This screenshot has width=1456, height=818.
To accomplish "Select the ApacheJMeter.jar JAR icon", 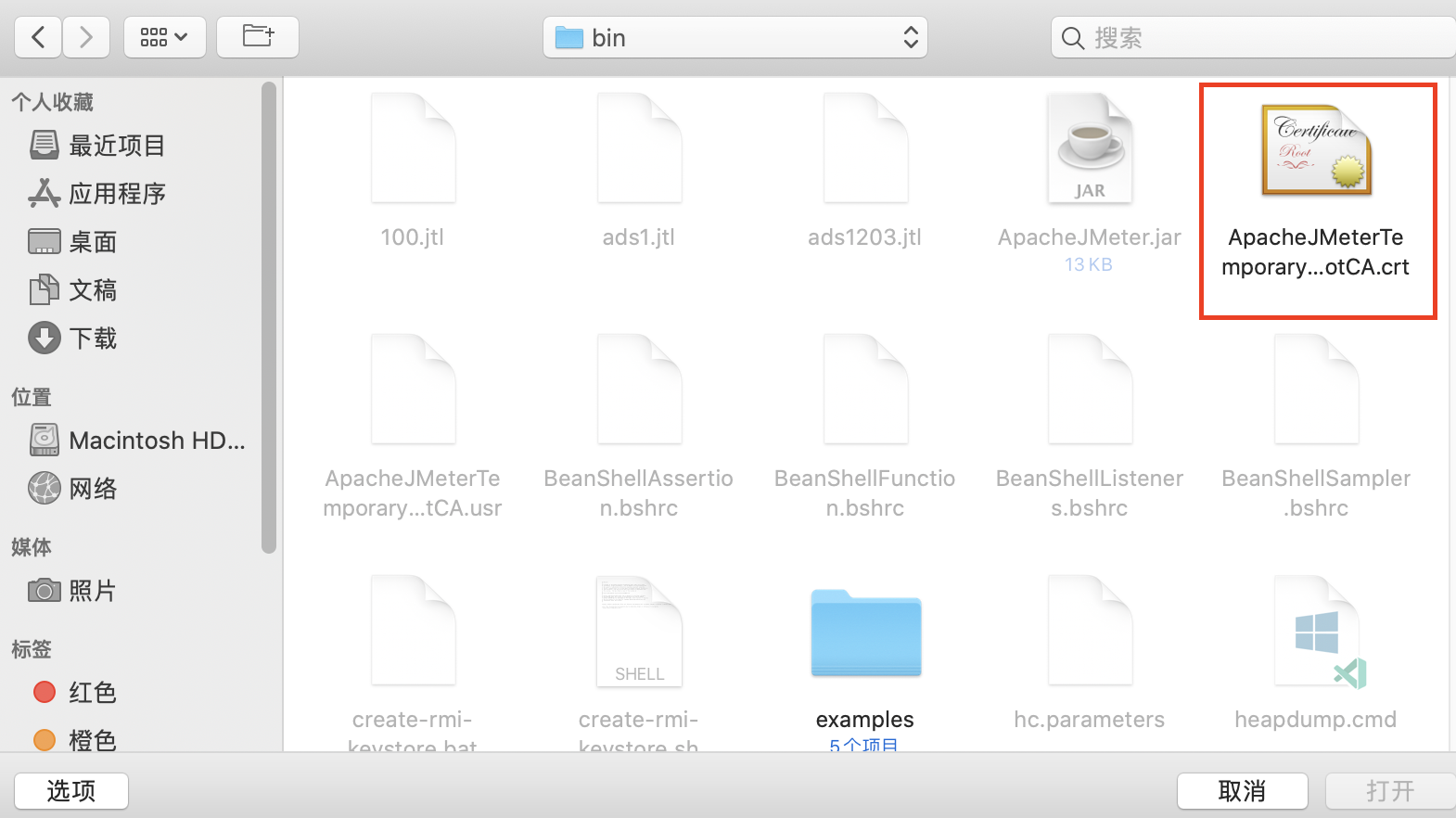I will tap(1091, 148).
